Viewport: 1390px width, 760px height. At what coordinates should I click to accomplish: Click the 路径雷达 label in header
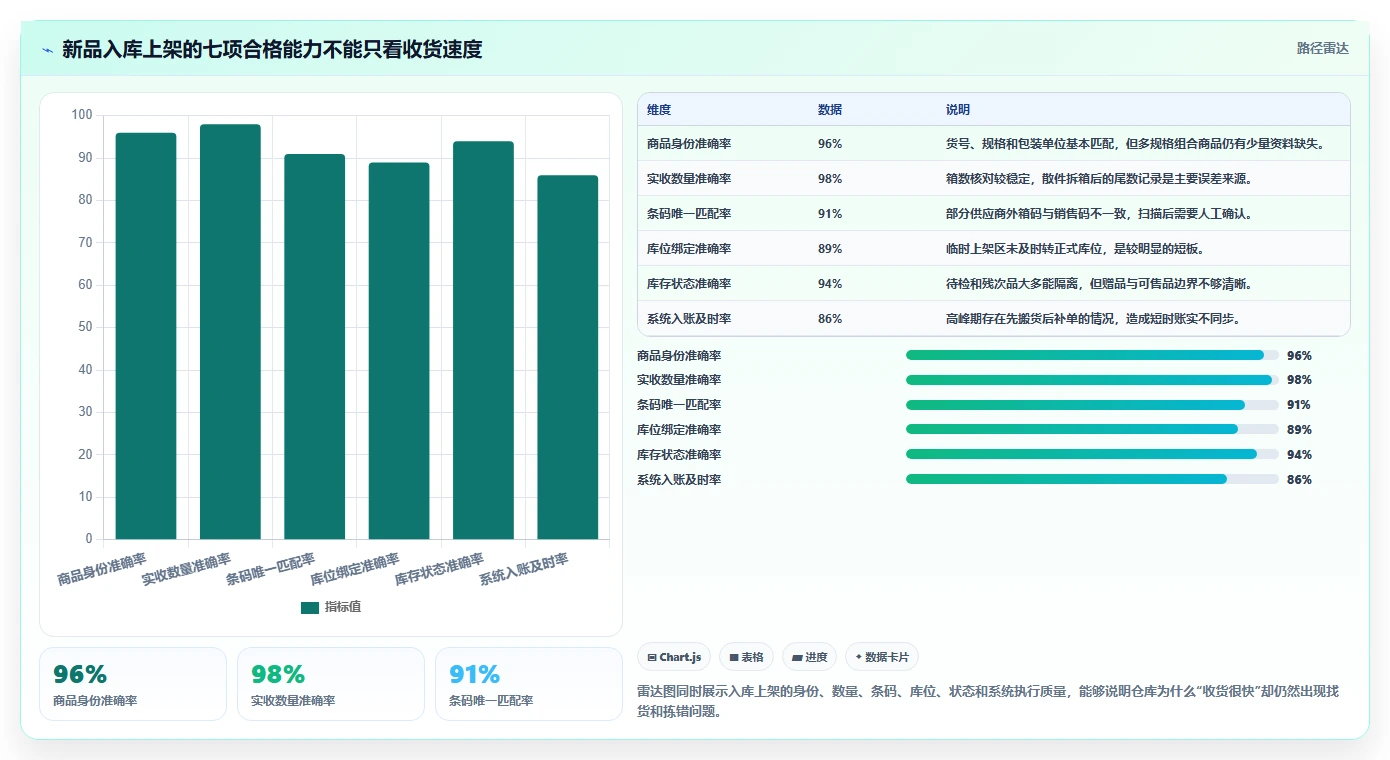click(x=1322, y=48)
